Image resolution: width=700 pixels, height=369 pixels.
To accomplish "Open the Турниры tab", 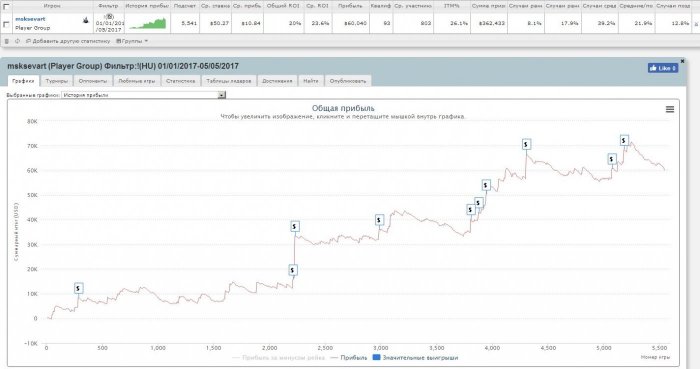I will [57, 81].
